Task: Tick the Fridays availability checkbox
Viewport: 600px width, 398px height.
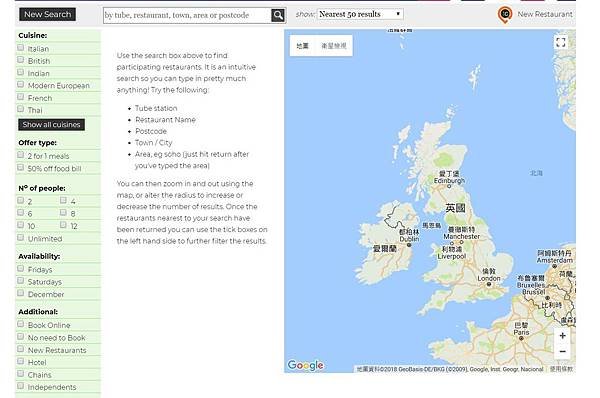Action: click(21, 269)
